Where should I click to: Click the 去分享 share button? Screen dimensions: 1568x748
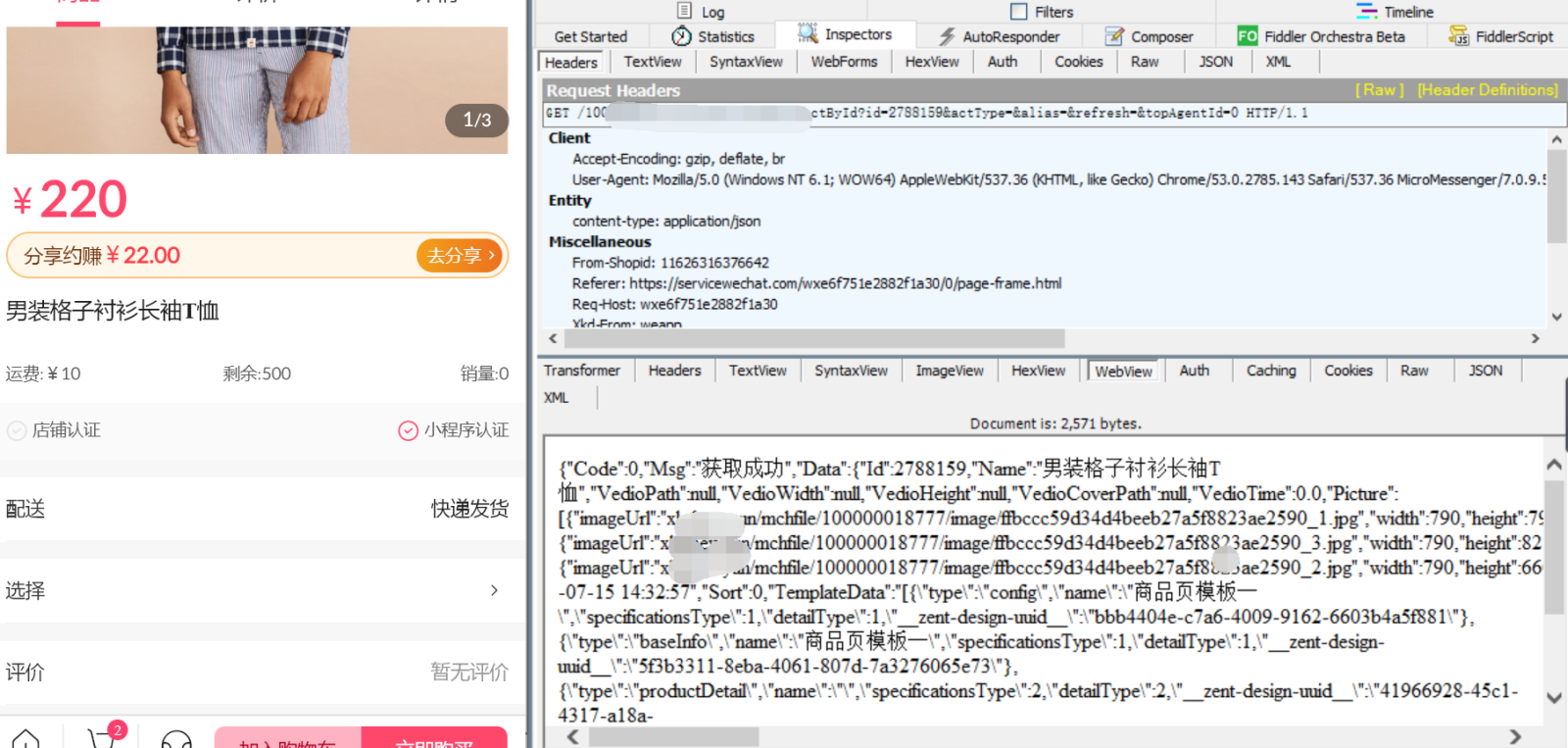tap(461, 256)
